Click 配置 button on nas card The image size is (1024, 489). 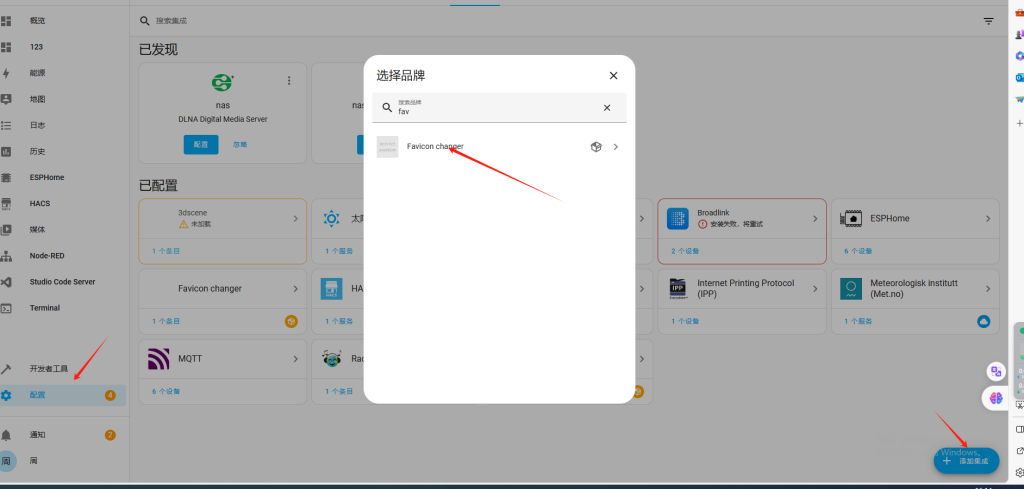click(200, 144)
